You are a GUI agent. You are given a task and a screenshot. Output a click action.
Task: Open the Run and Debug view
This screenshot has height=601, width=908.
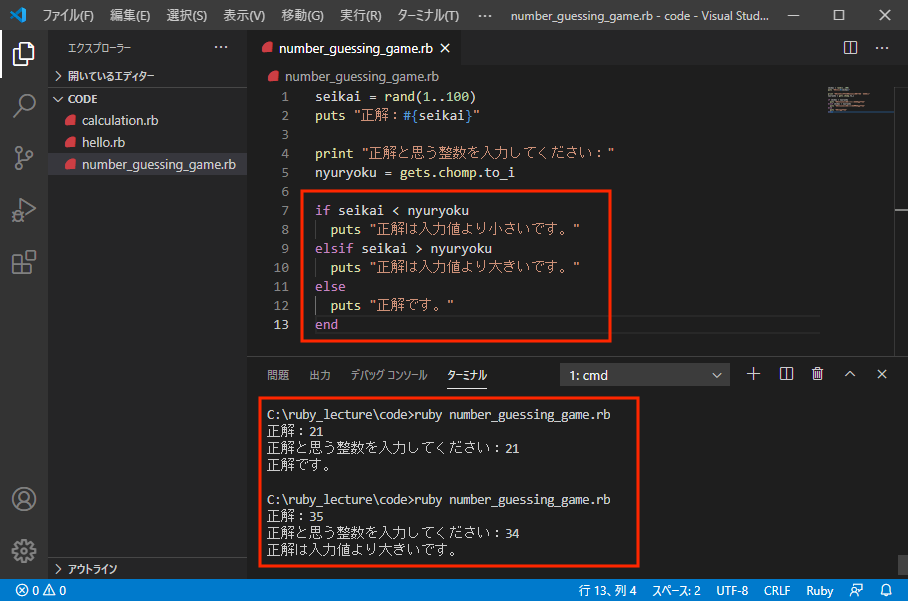(24, 210)
